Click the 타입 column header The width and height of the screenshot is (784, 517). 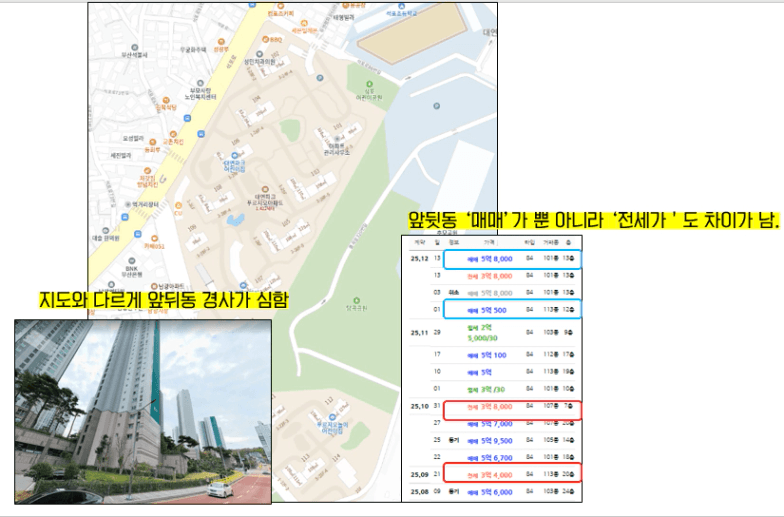pyautogui.click(x=530, y=242)
